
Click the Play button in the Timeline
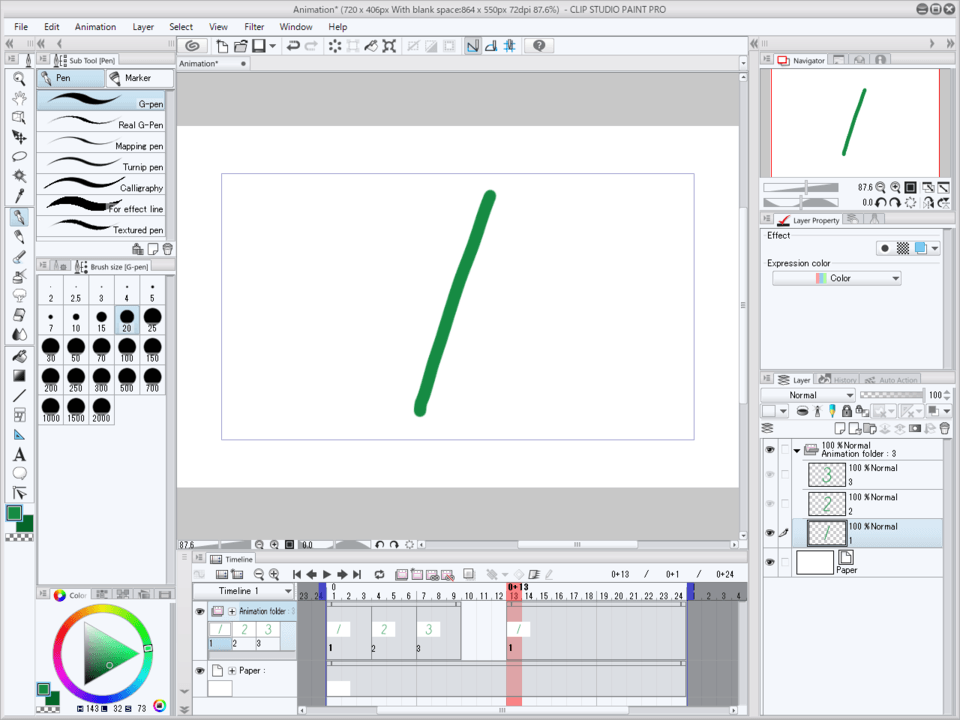[x=327, y=574]
